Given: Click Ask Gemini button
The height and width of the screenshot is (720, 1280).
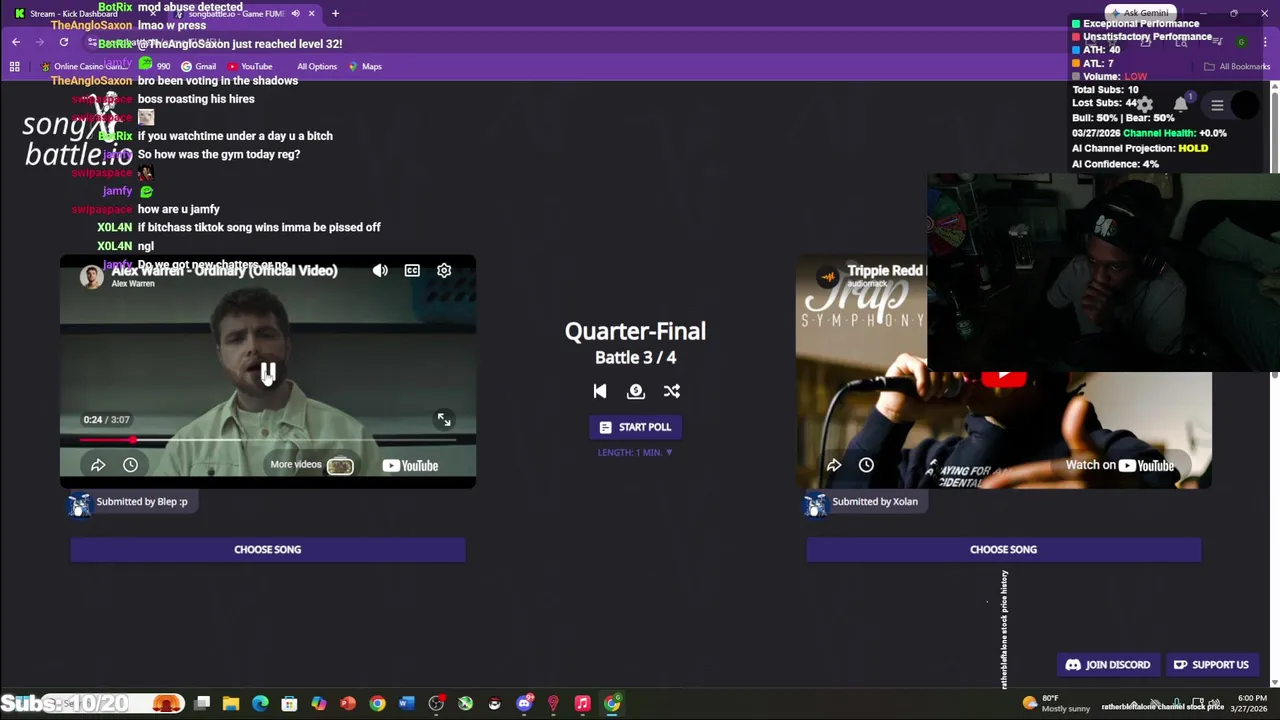Looking at the screenshot, I should 1140,13.
